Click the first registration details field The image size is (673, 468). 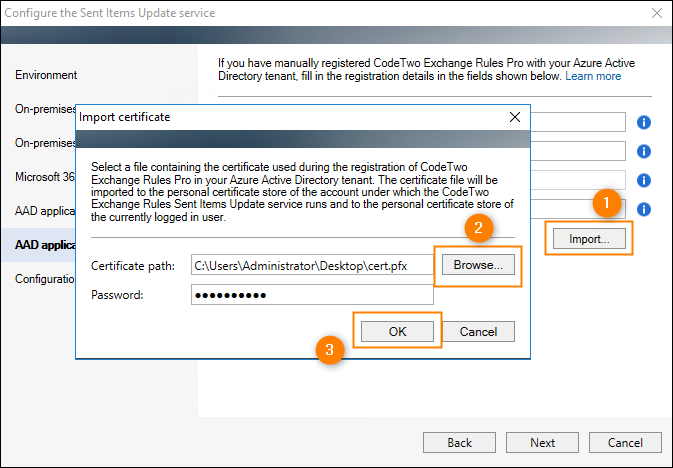point(578,122)
